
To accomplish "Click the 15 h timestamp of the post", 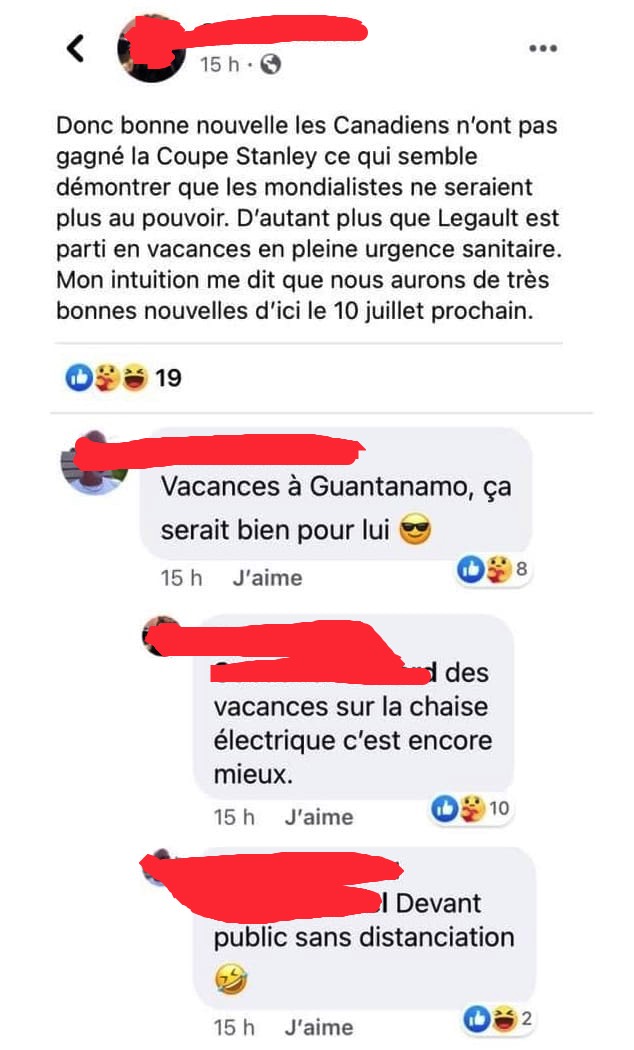I will click(220, 64).
